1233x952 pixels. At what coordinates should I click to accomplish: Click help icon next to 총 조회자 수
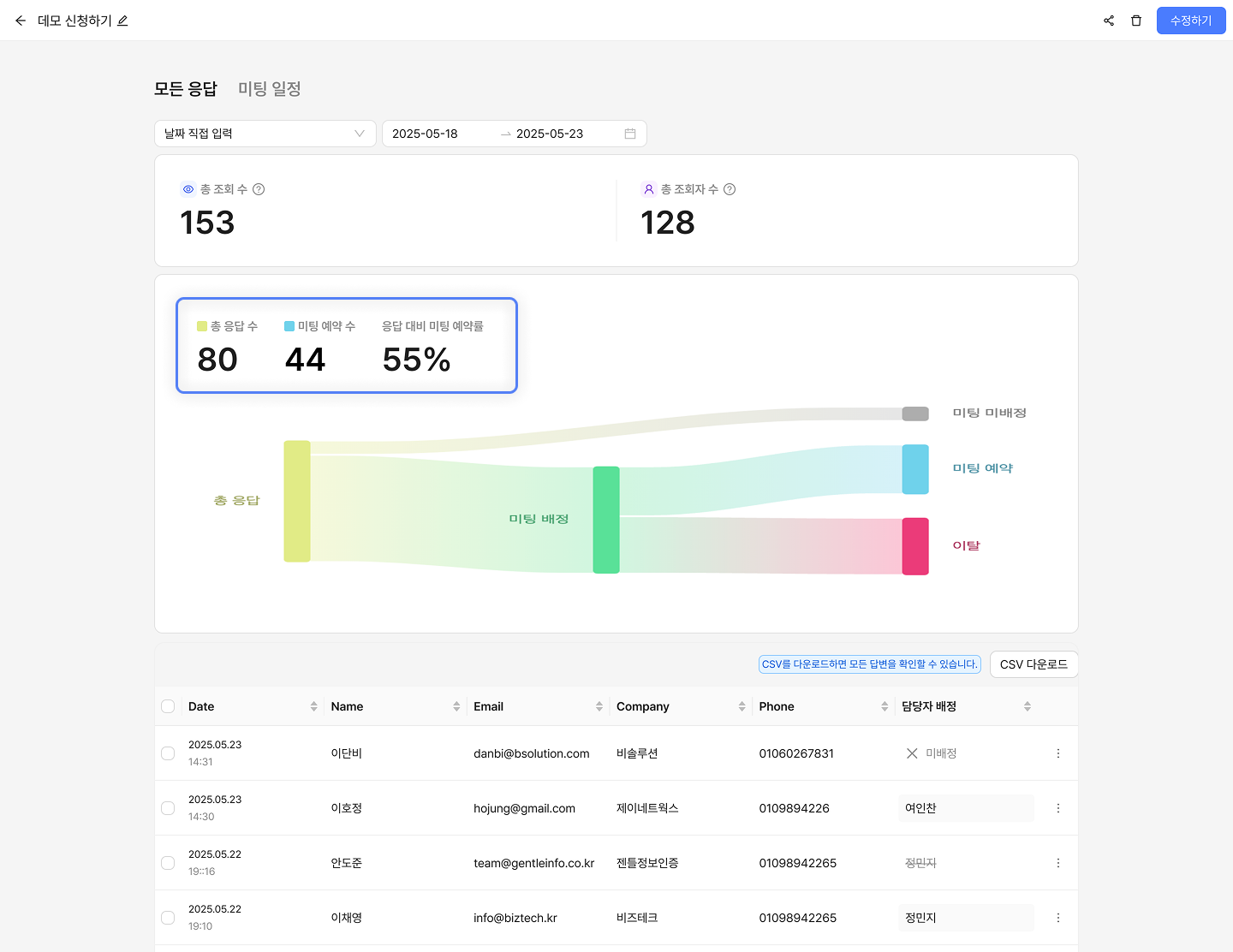pos(730,189)
